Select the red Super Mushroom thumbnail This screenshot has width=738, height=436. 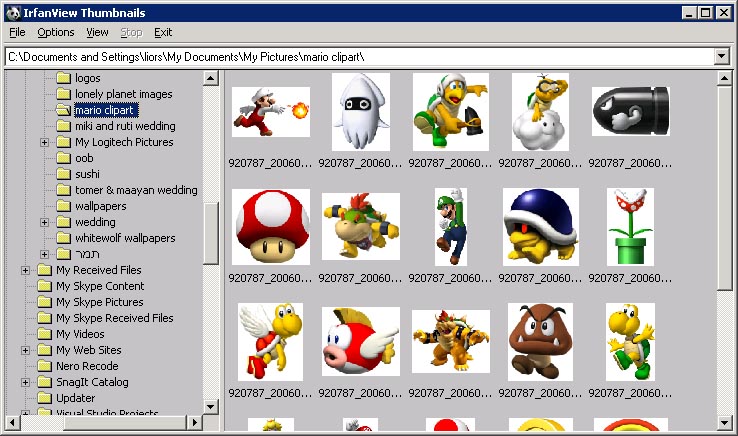pyautogui.click(x=271, y=227)
